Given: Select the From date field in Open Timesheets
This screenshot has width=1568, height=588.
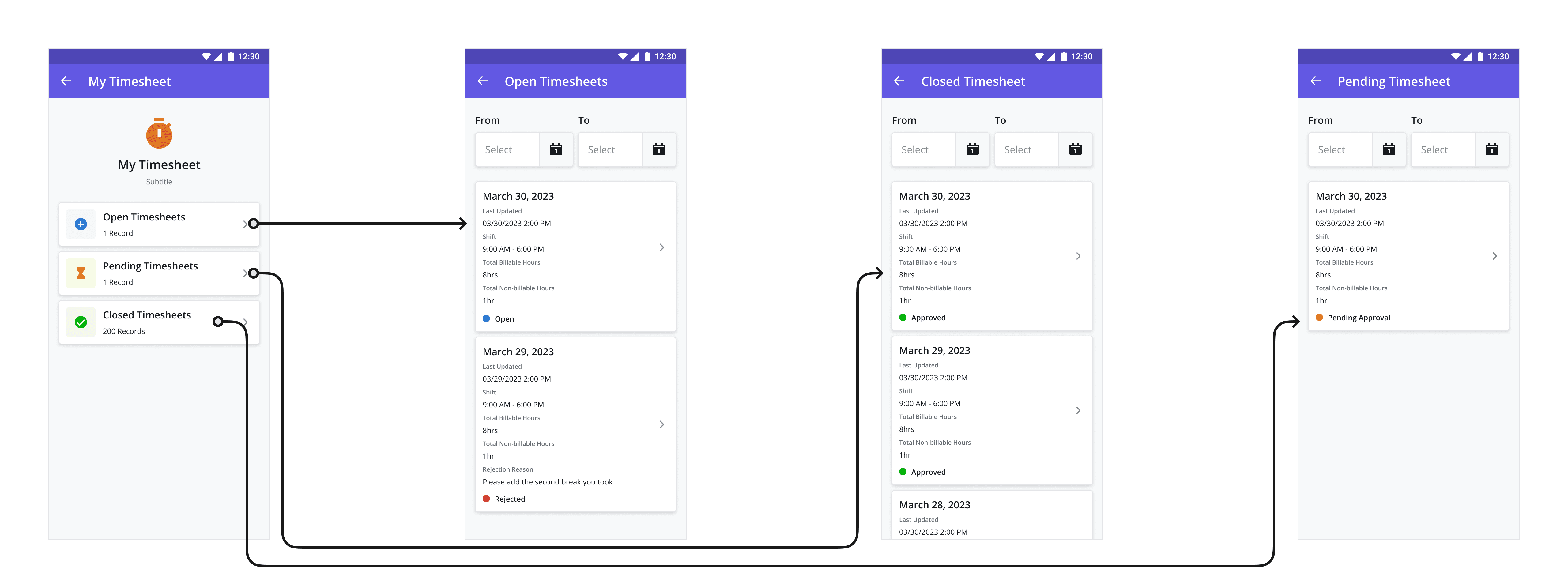Looking at the screenshot, I should click(510, 149).
